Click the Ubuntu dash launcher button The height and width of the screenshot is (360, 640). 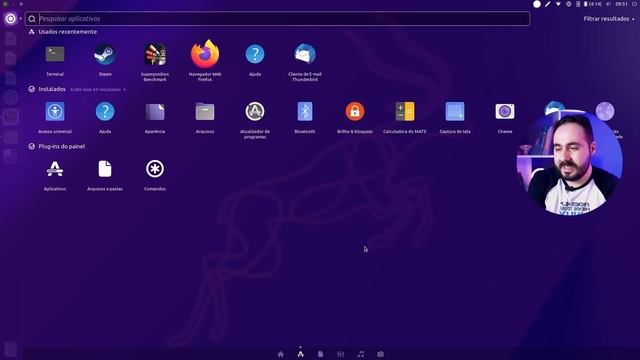coord(11,19)
